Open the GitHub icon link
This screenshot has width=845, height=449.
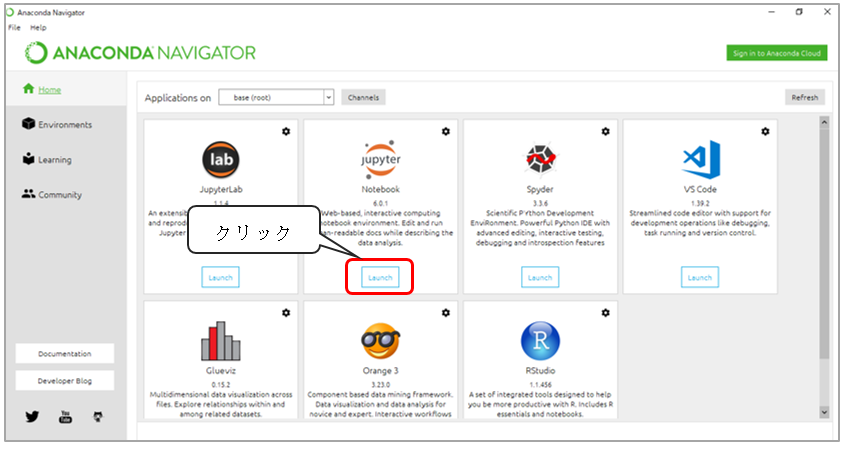point(97,416)
